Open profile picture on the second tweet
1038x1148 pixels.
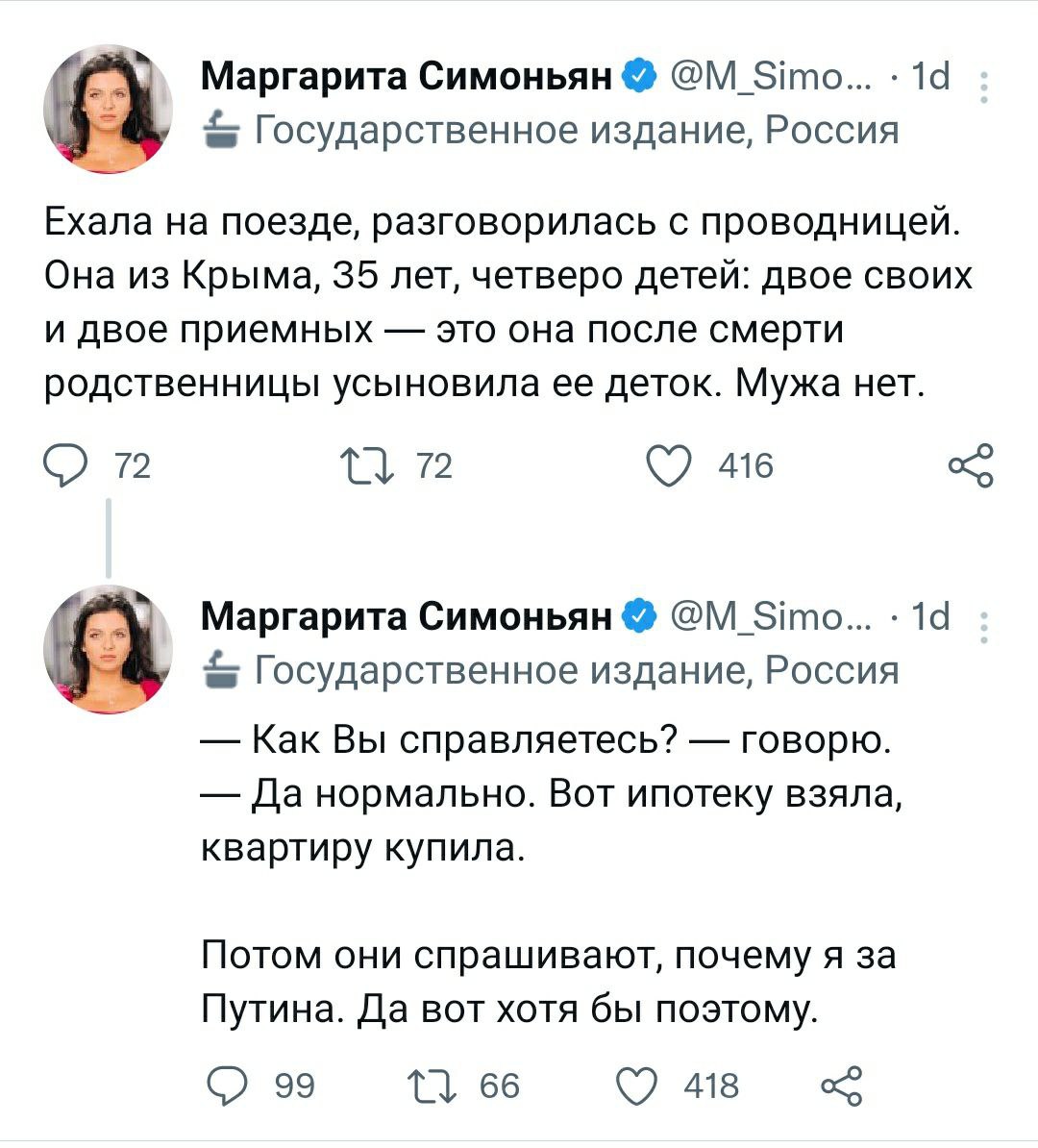108,651
